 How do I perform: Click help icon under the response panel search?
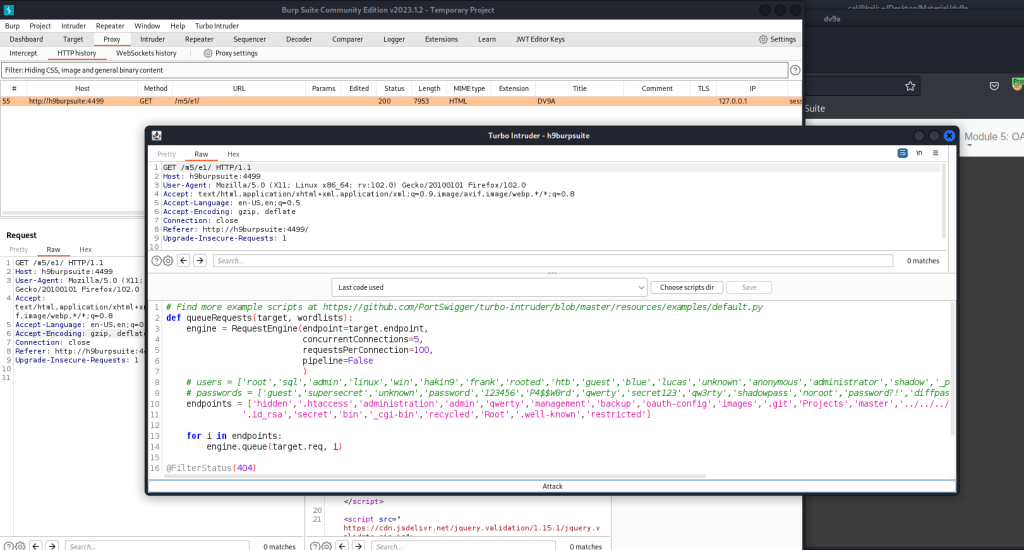pos(315,546)
